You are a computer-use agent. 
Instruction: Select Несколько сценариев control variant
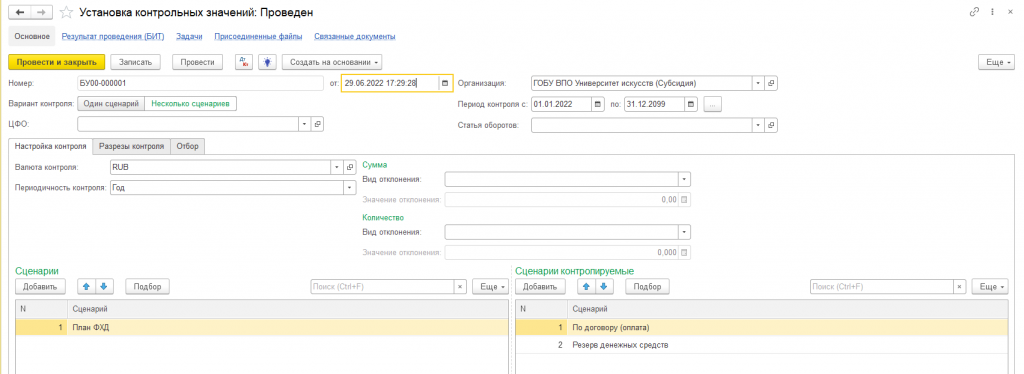click(190, 104)
